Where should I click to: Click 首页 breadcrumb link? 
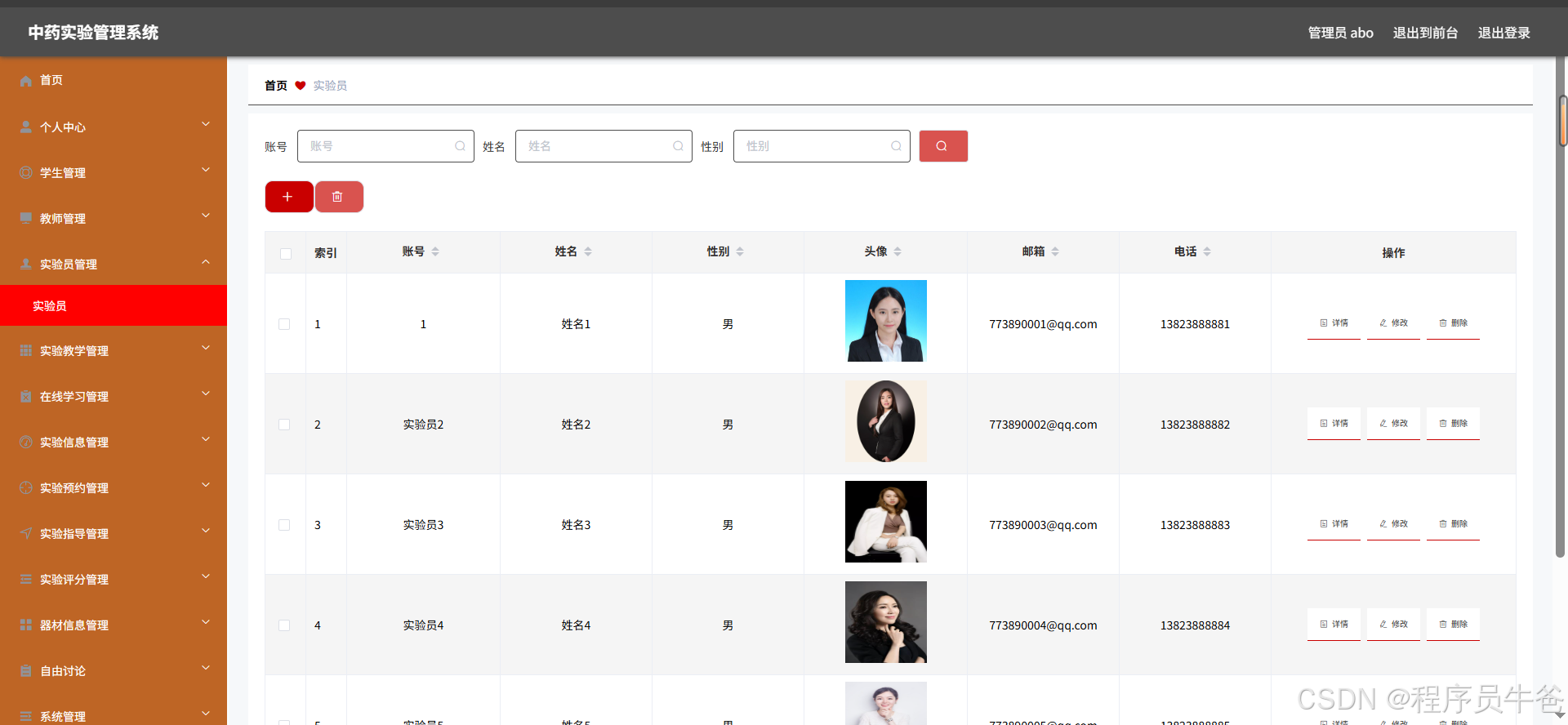[276, 86]
